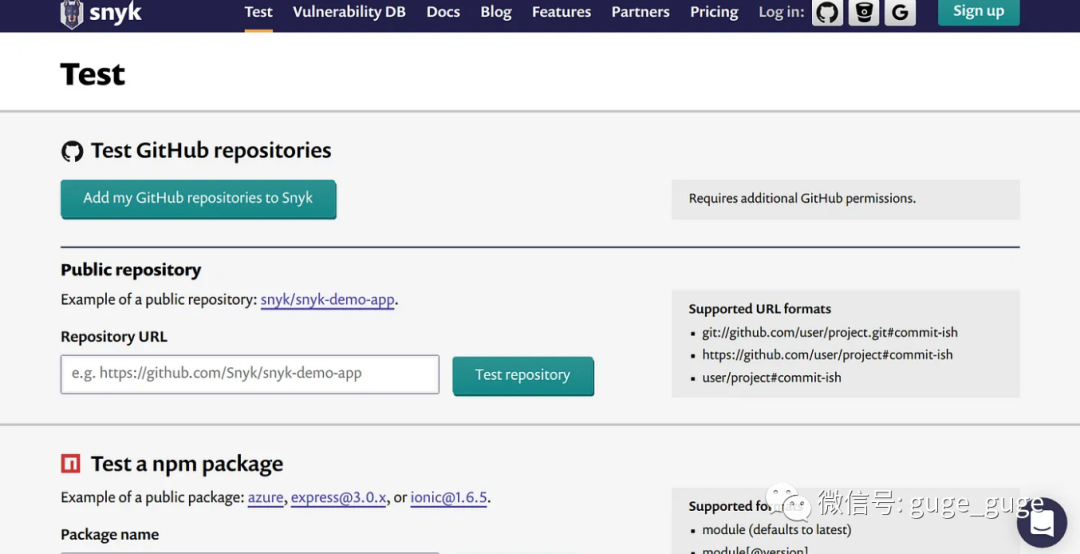
Task: Open the Blog page
Action: [496, 12]
